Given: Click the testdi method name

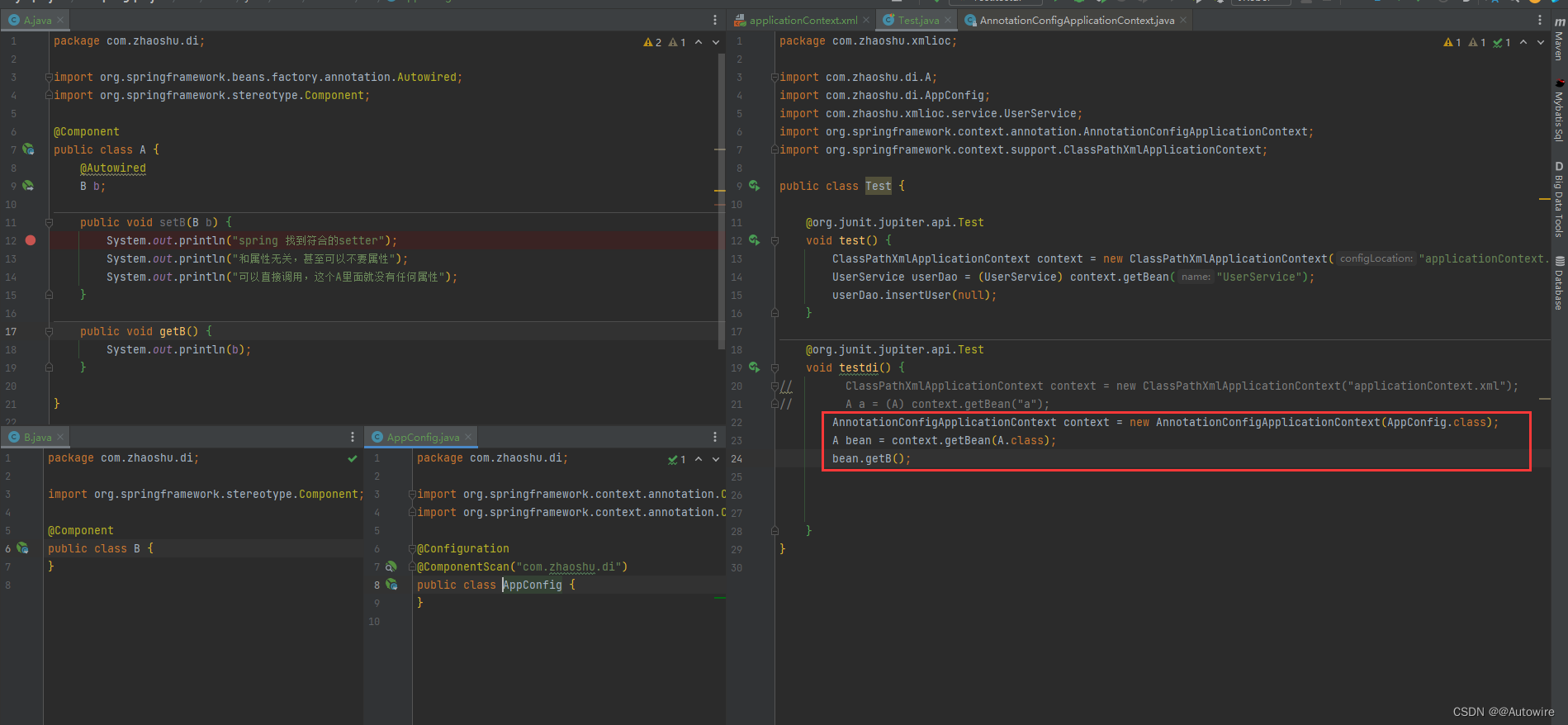Looking at the screenshot, I should pyautogui.click(x=859, y=367).
